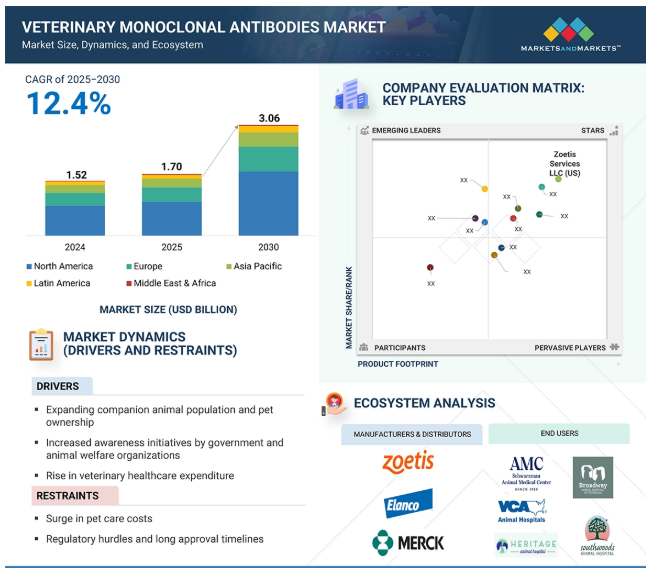
Task: Click the Merck logo
Action: click(x=408, y=542)
